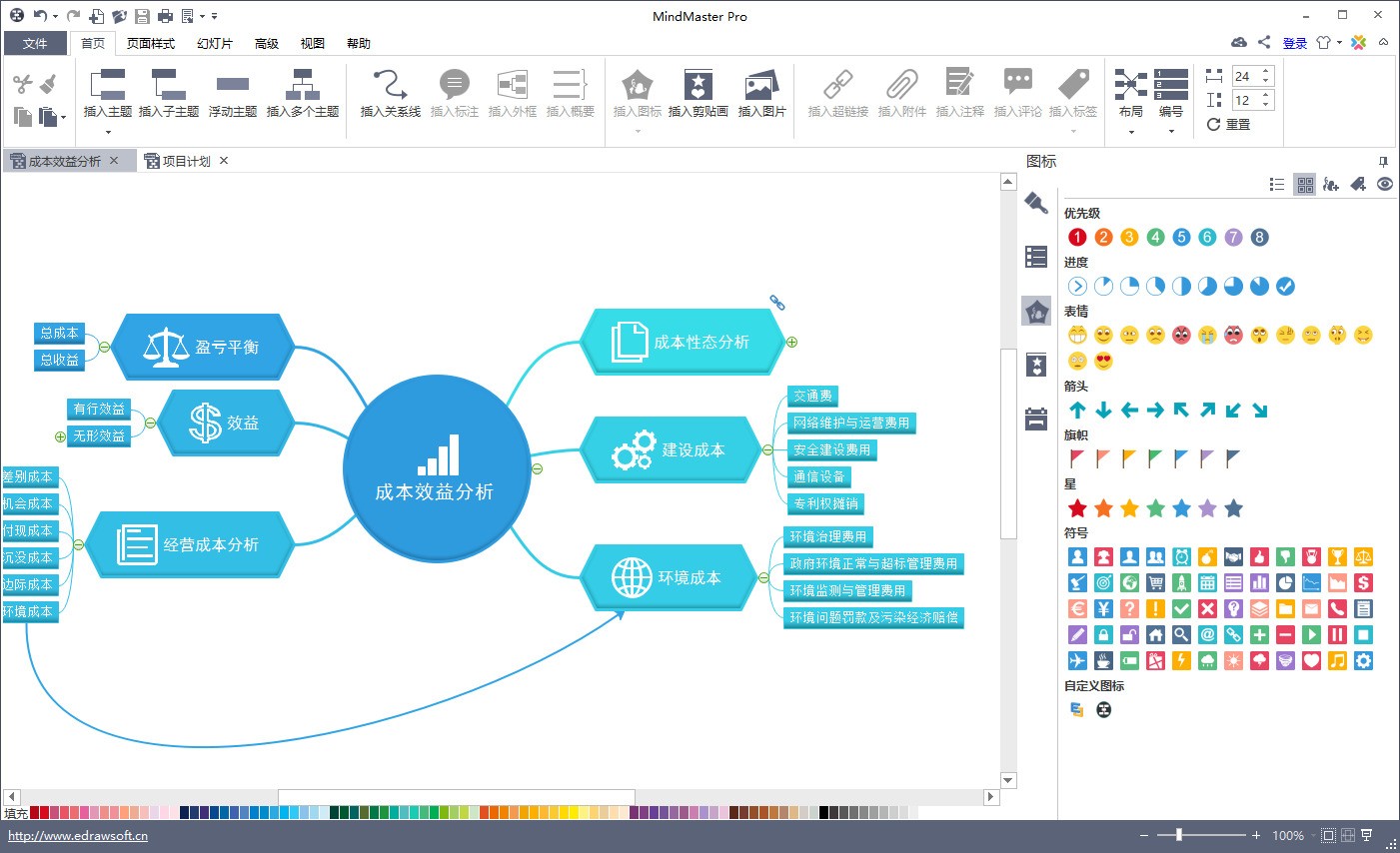Add the music note symbol icon
This screenshot has width=1400, height=853.
coord(1337,660)
